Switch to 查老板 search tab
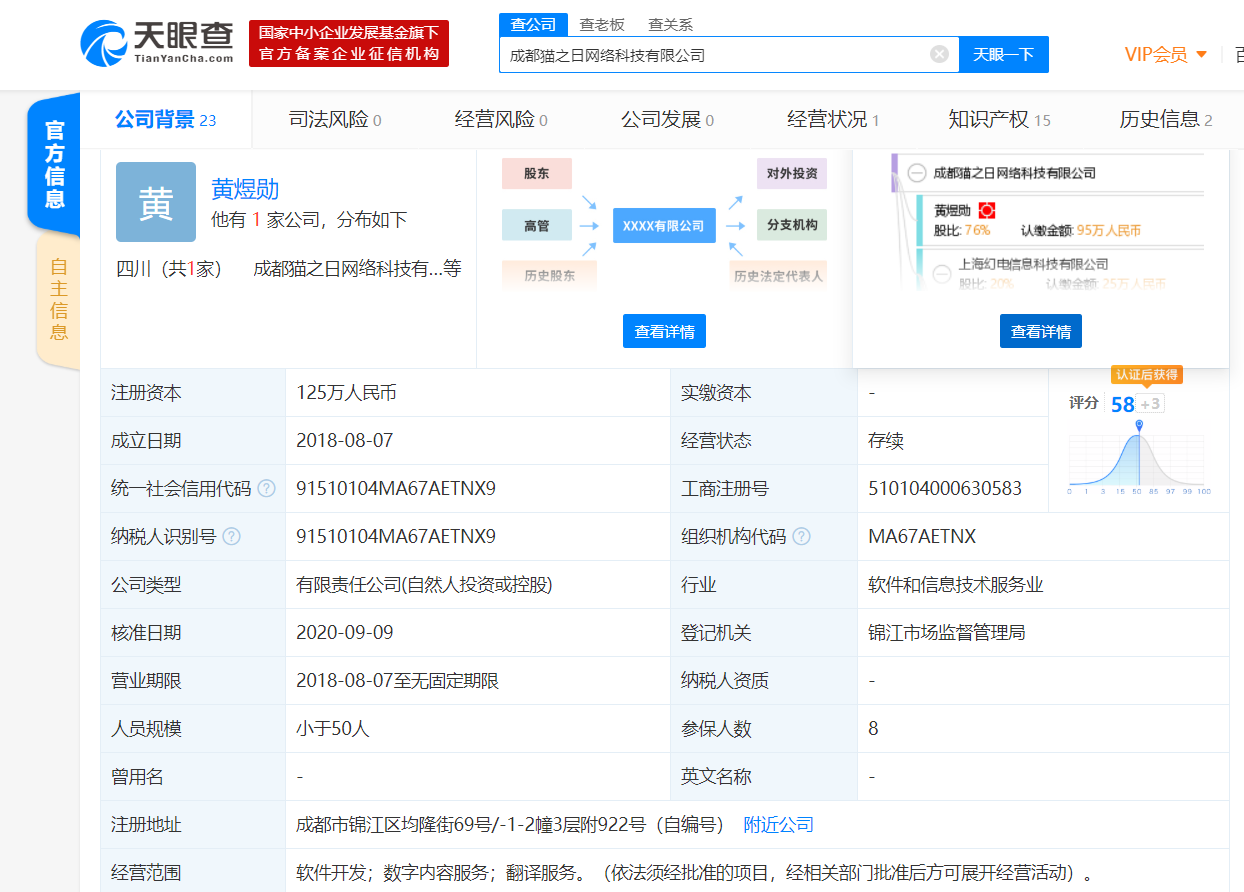 click(602, 25)
